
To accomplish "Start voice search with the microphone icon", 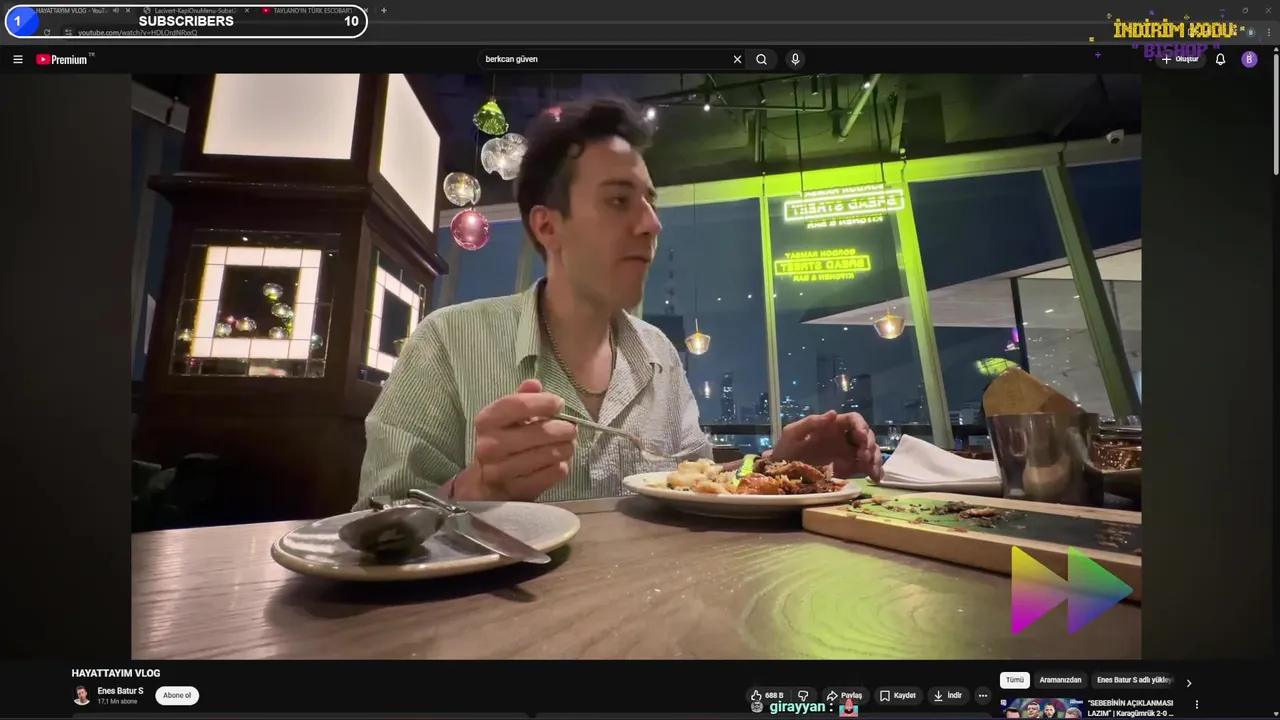I will [x=795, y=59].
